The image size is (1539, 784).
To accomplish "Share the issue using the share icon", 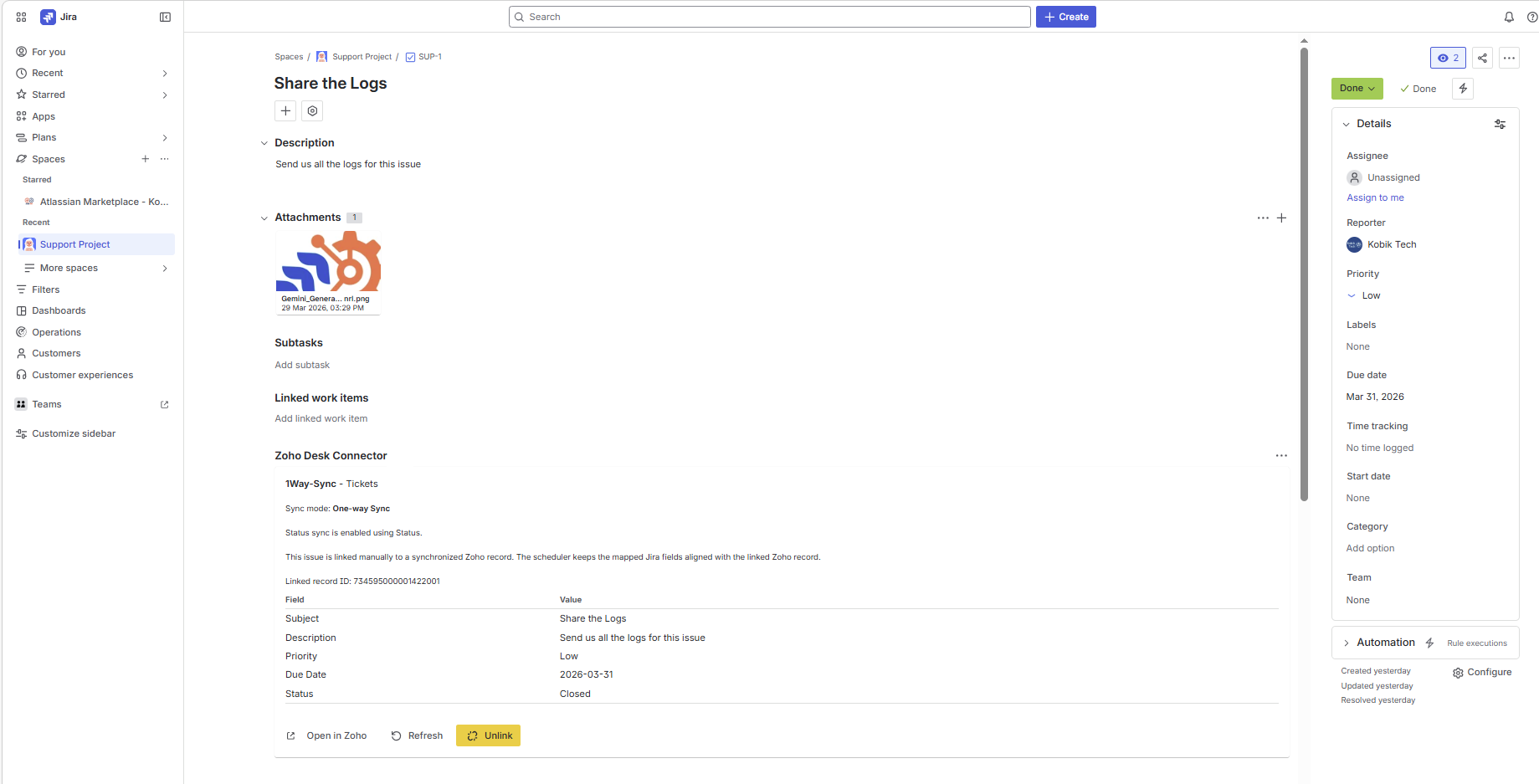I will [1481, 58].
